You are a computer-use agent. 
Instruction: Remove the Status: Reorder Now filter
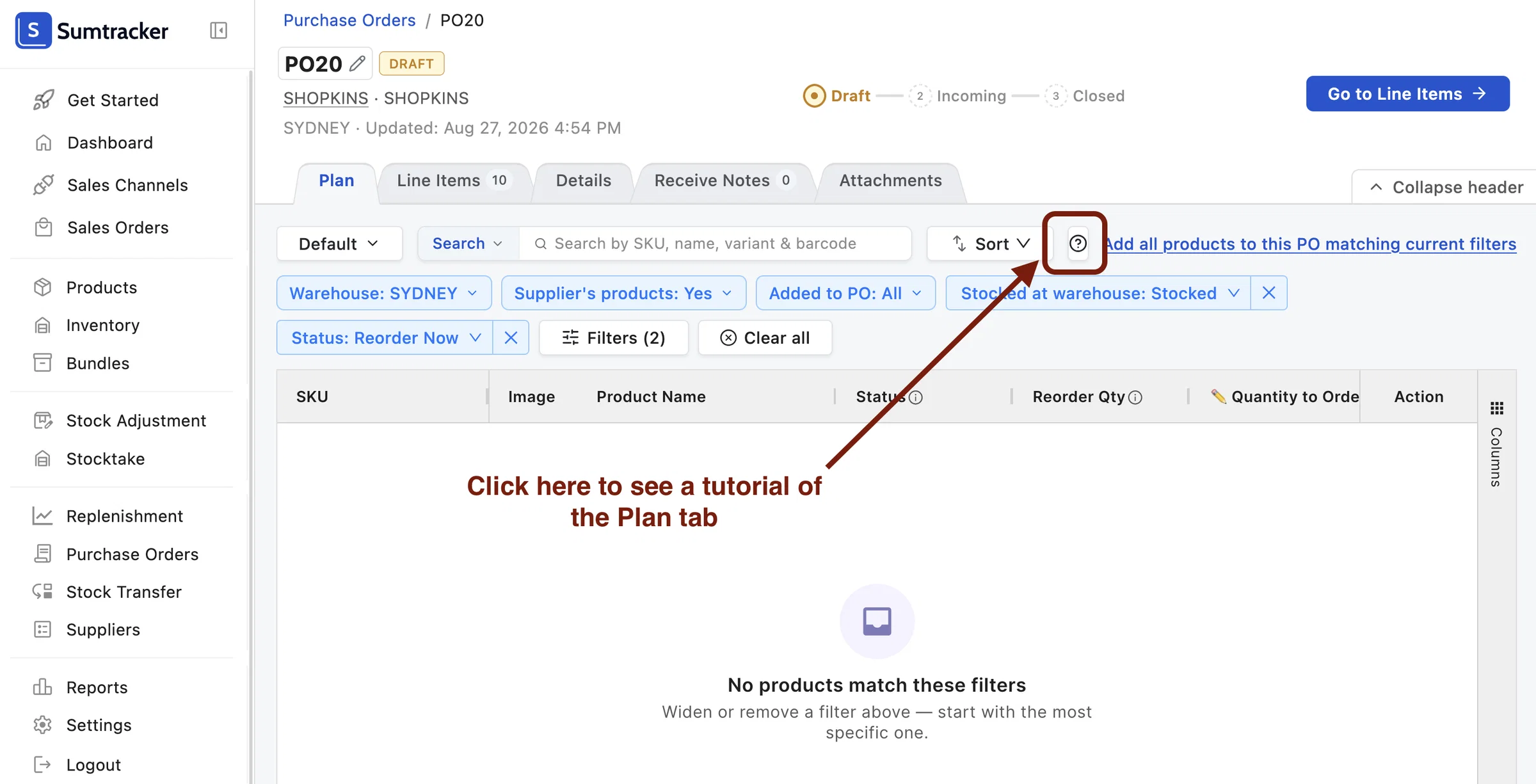coord(511,337)
